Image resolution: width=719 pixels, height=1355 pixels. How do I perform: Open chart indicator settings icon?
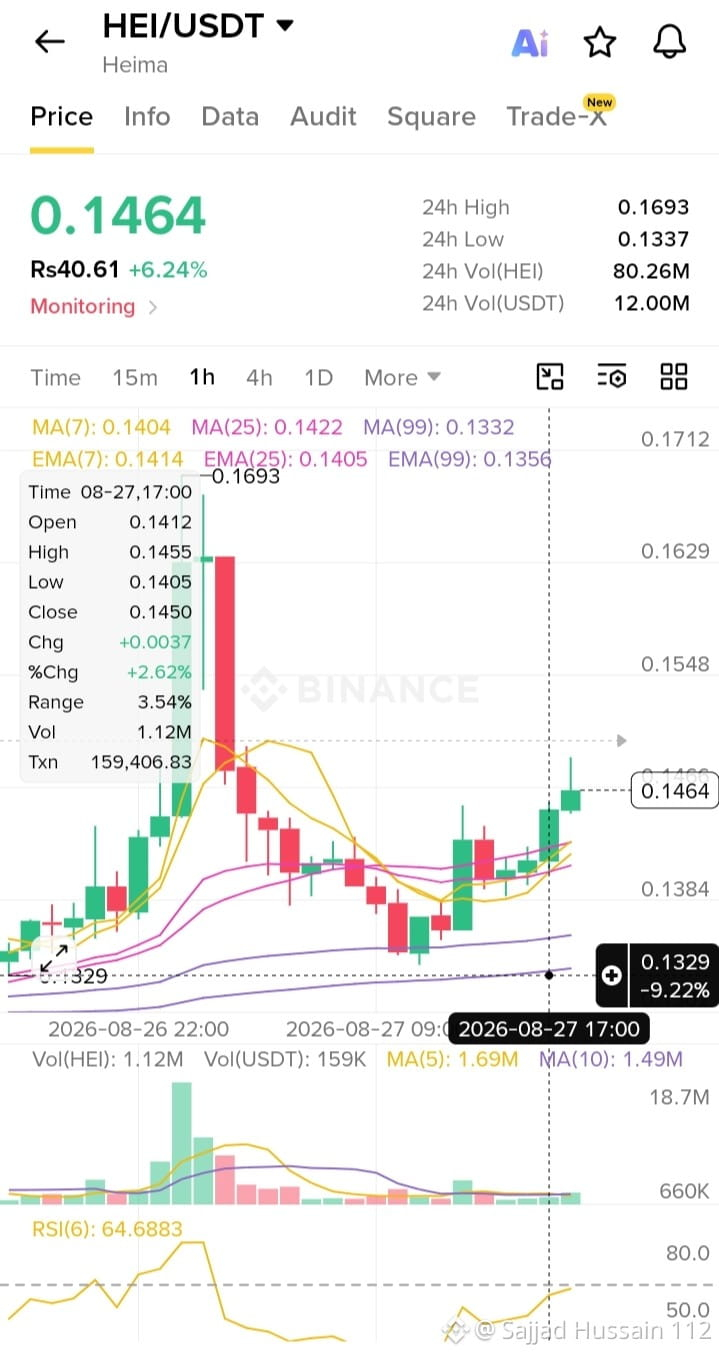coord(612,377)
